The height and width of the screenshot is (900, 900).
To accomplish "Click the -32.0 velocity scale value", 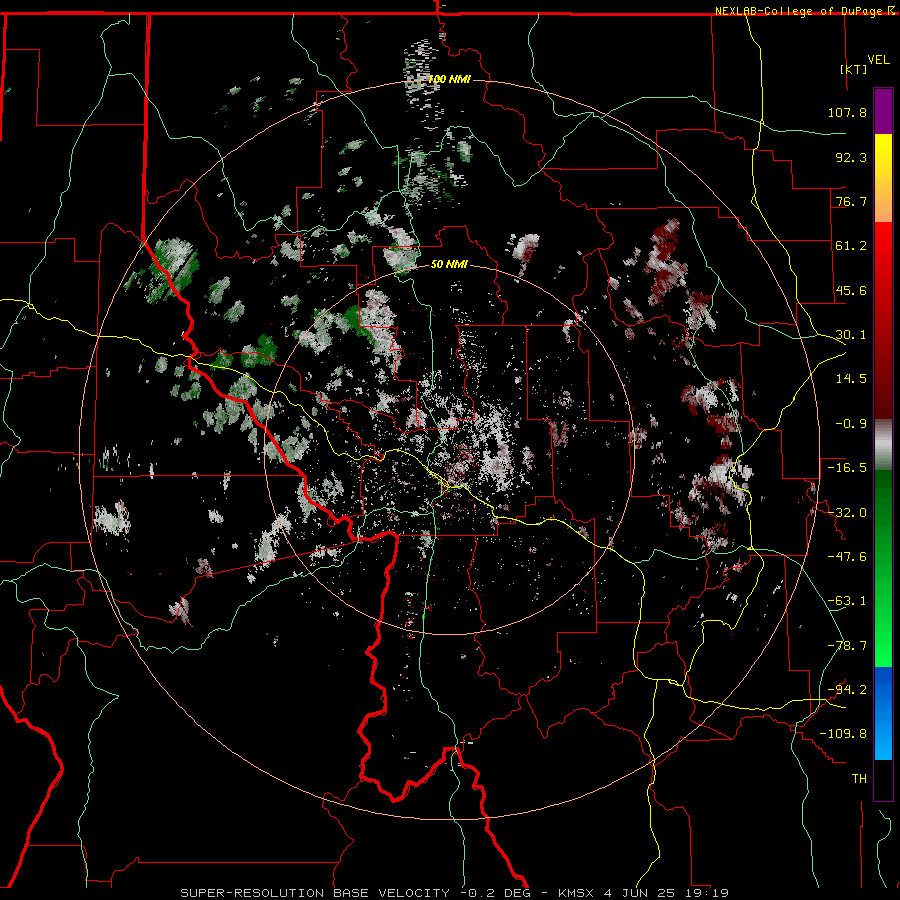I will pyautogui.click(x=847, y=513).
